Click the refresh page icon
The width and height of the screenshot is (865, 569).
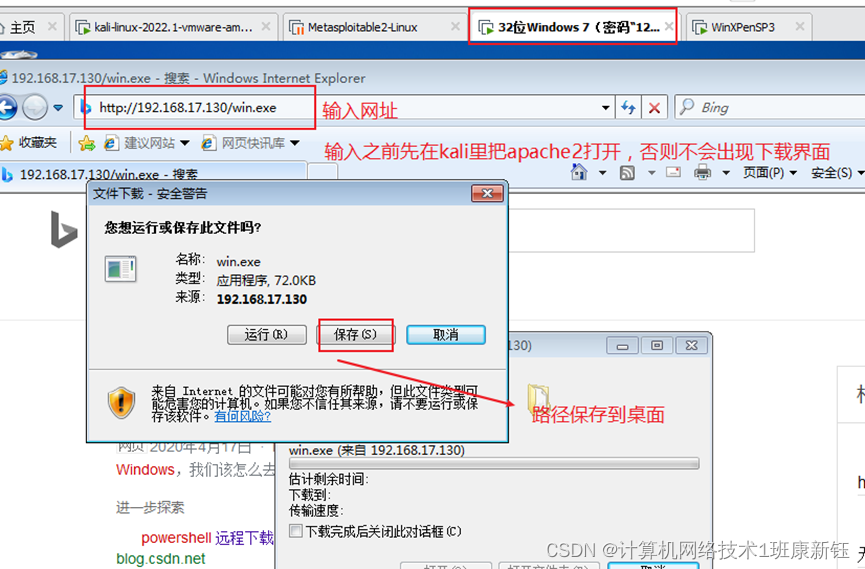pyautogui.click(x=628, y=108)
